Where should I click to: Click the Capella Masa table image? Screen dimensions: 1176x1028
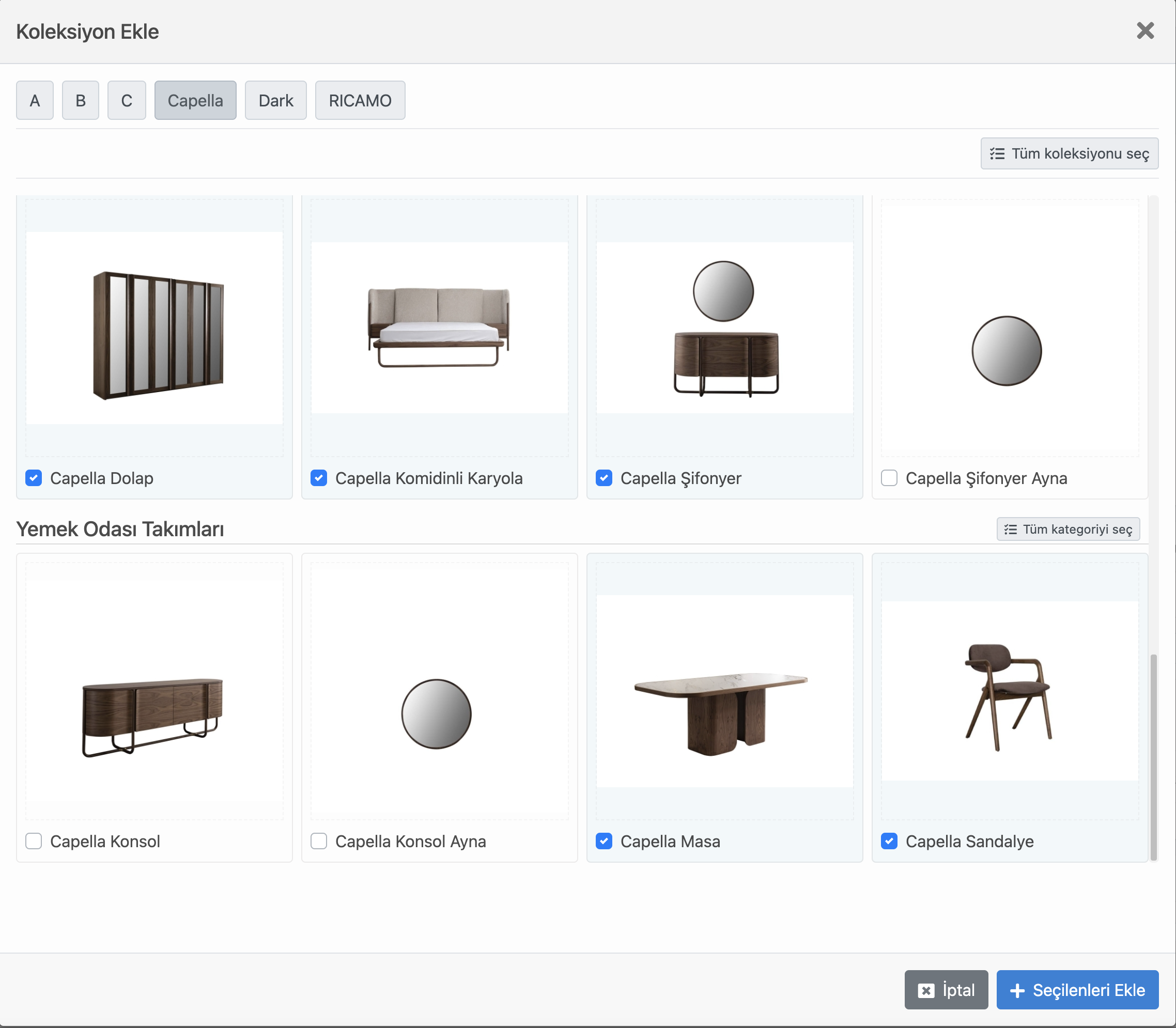pyautogui.click(x=724, y=691)
